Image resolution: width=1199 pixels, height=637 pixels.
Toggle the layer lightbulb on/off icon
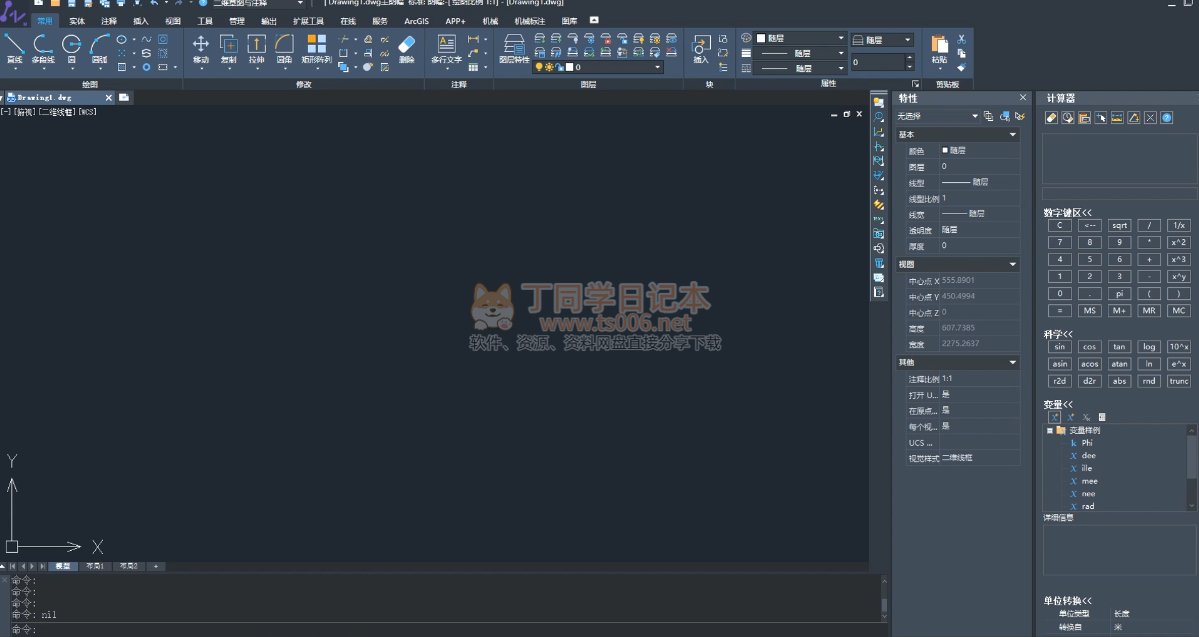(x=538, y=68)
